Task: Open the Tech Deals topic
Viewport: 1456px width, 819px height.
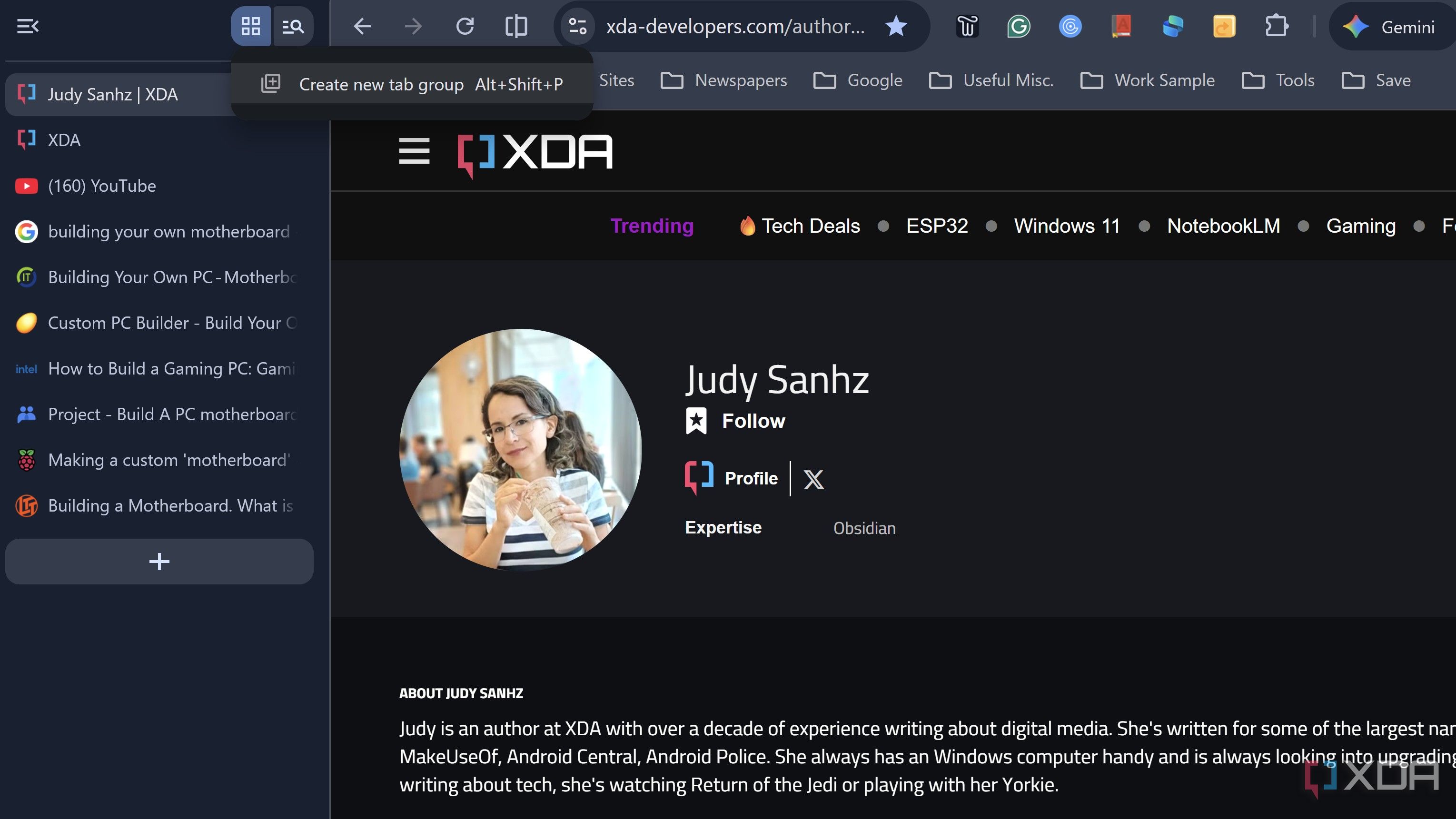Action: [x=800, y=226]
